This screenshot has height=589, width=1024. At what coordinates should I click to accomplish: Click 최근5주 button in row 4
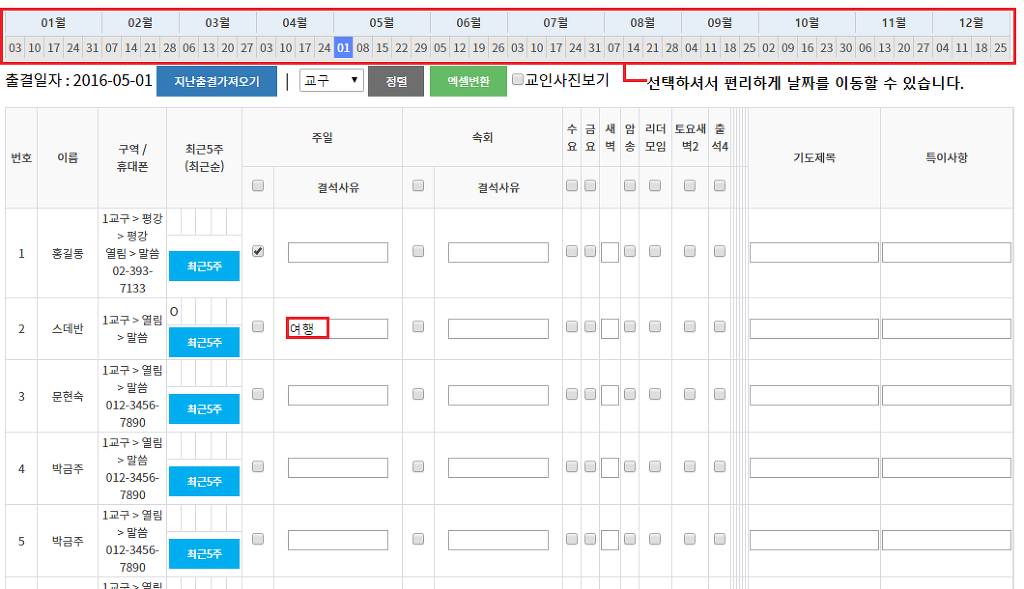(x=204, y=481)
